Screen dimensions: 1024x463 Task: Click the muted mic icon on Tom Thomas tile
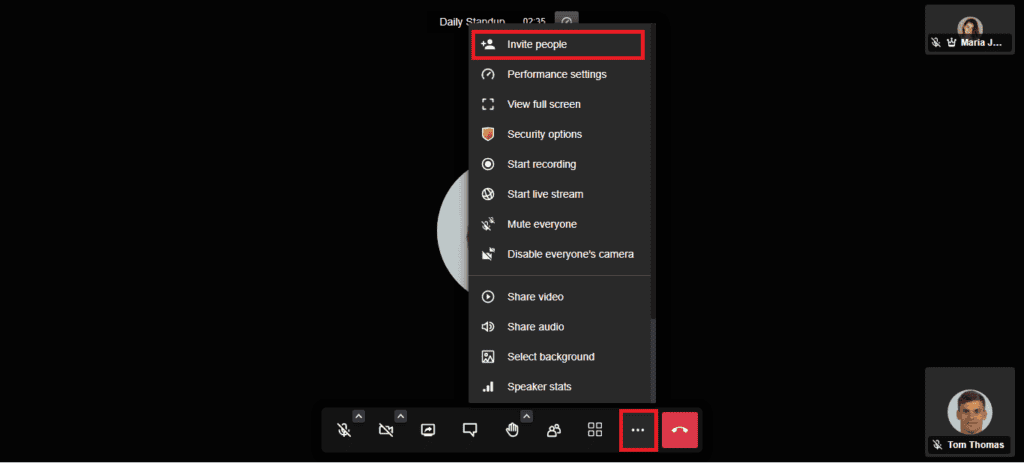pos(937,445)
